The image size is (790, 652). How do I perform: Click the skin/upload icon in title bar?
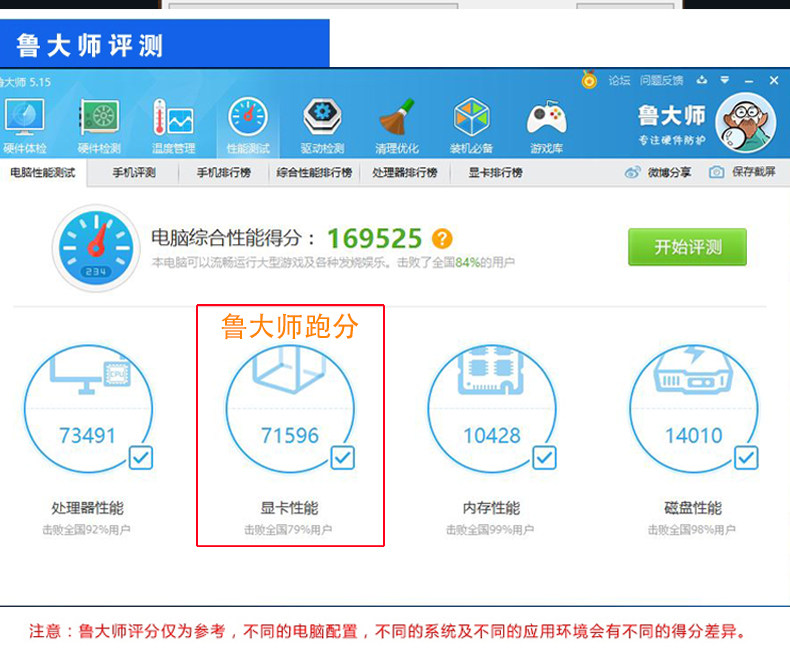coord(702,80)
